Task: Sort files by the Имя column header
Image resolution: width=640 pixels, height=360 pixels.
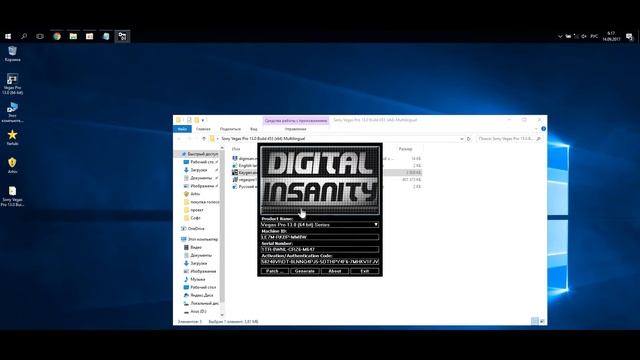Action: [236, 149]
